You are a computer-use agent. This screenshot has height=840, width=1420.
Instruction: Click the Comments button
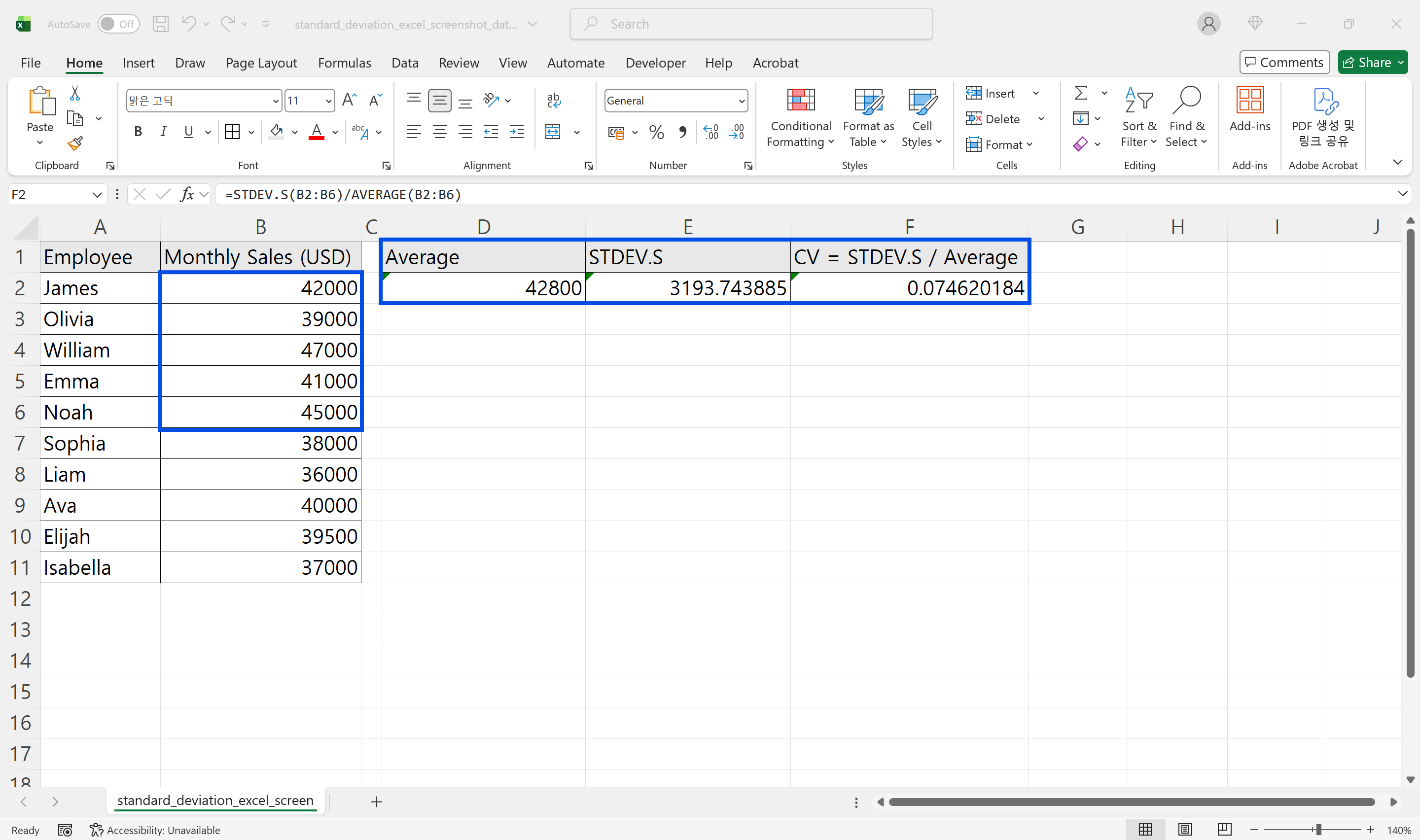point(1284,62)
